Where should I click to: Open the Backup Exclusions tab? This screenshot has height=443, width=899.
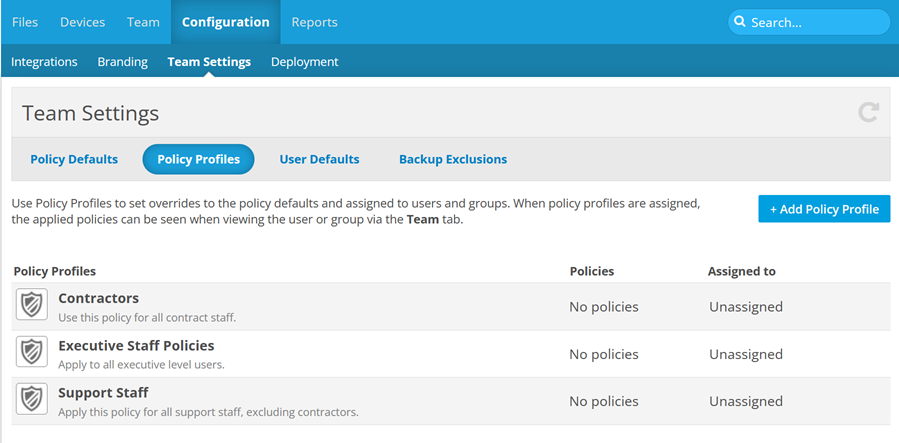tap(452, 159)
